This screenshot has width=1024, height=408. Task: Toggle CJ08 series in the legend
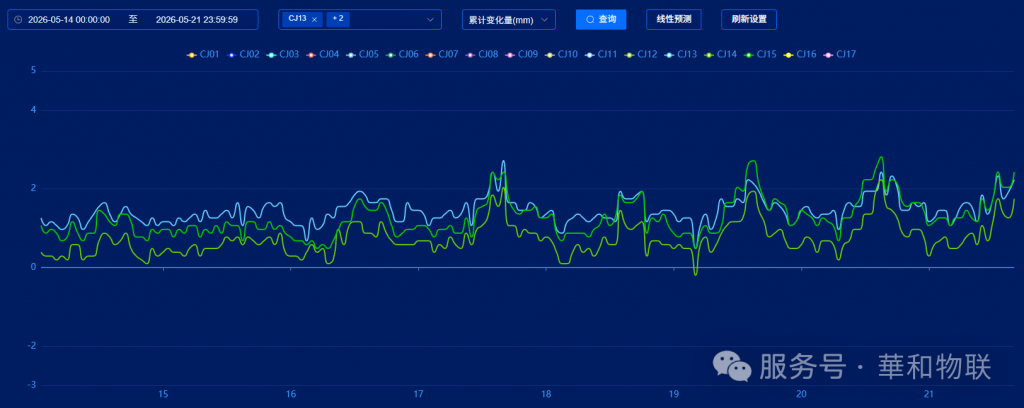(x=481, y=54)
